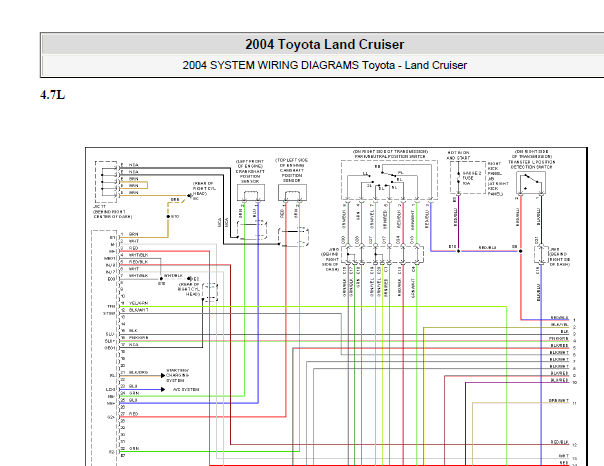Click the J/C TT behind-dash connector label
604x466 pixels.
[x=112, y=212]
